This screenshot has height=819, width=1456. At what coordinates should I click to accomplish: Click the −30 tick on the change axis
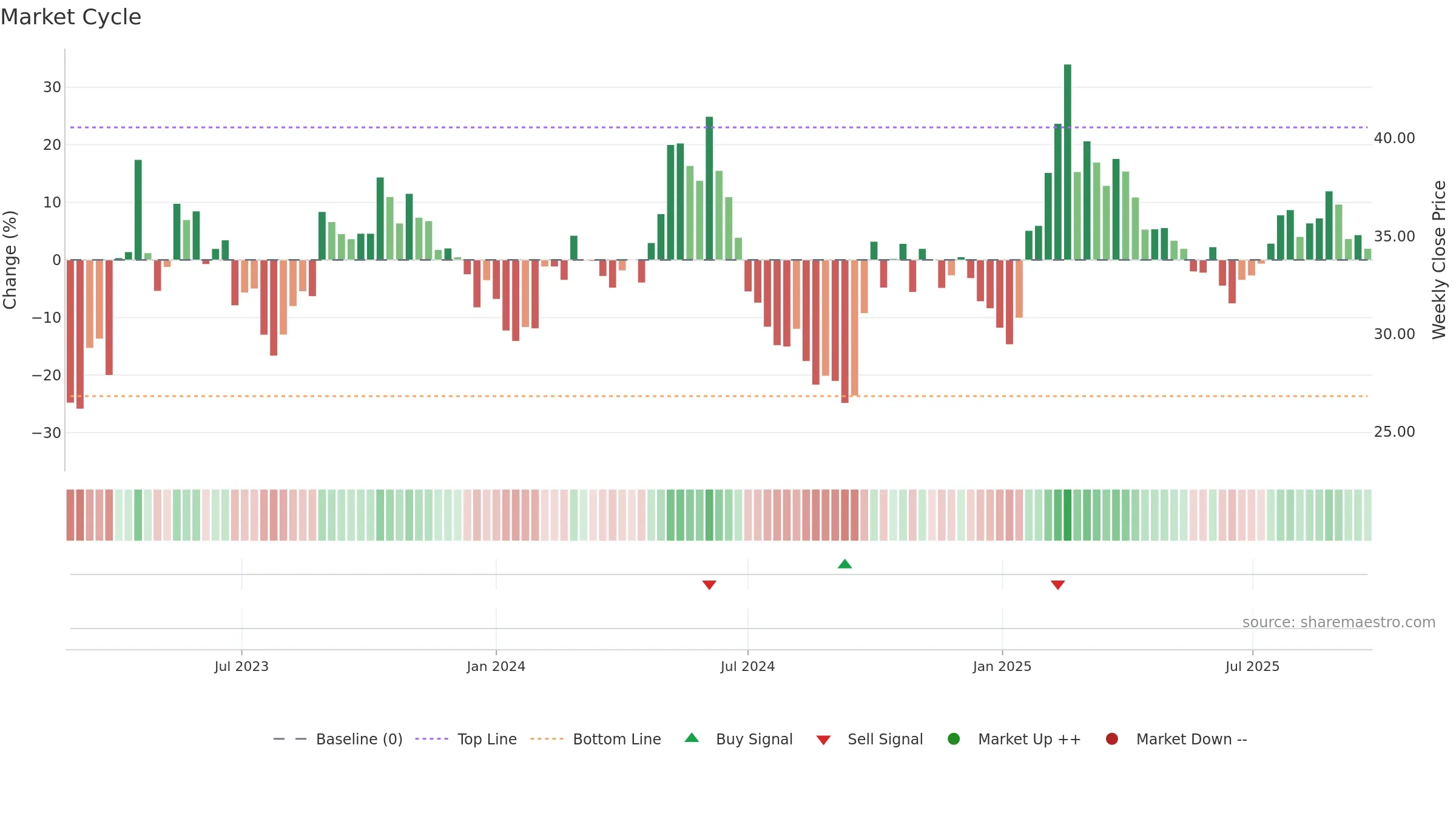47,433
